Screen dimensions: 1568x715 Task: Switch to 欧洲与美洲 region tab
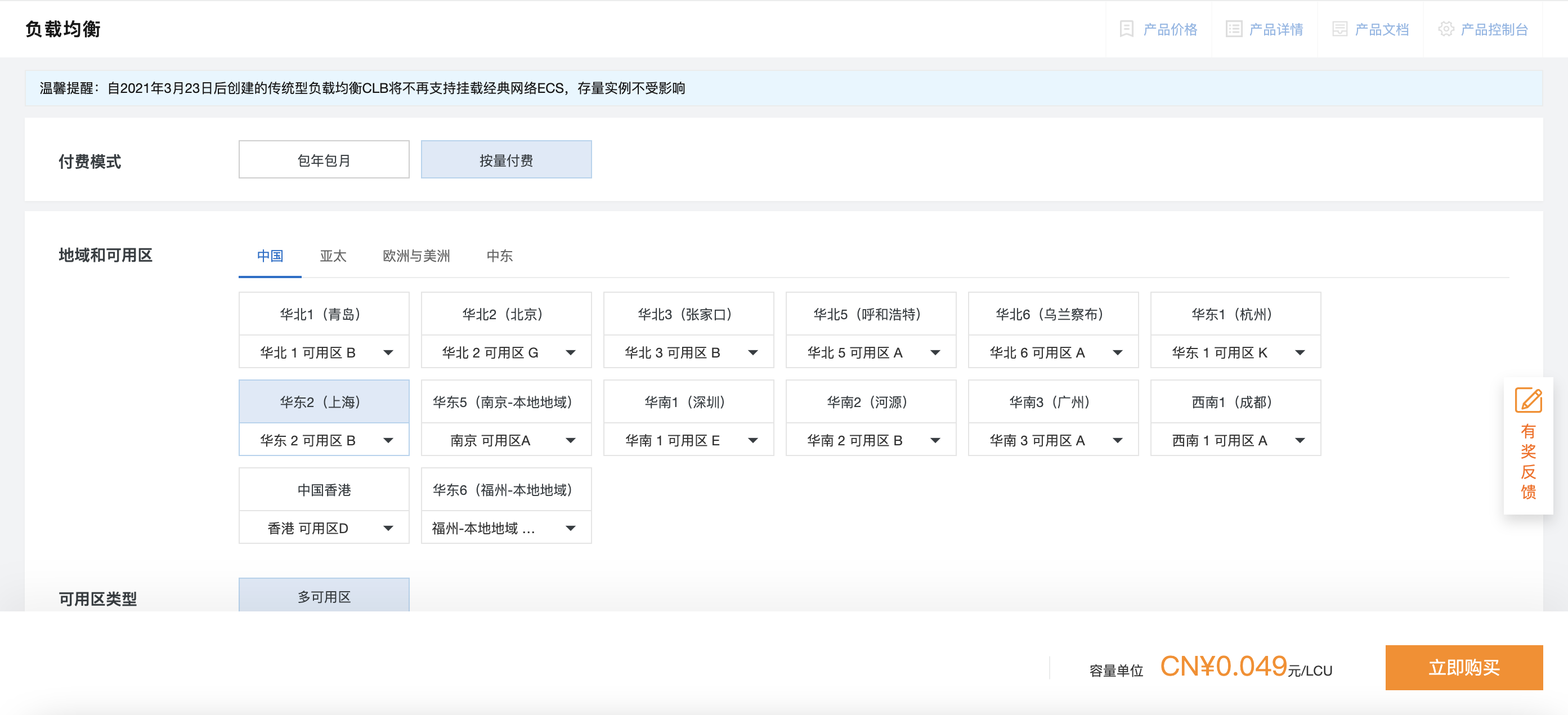pos(416,256)
